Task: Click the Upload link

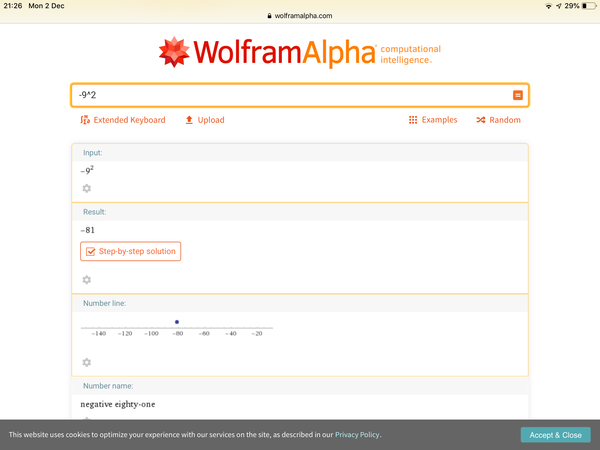Action: (x=205, y=120)
